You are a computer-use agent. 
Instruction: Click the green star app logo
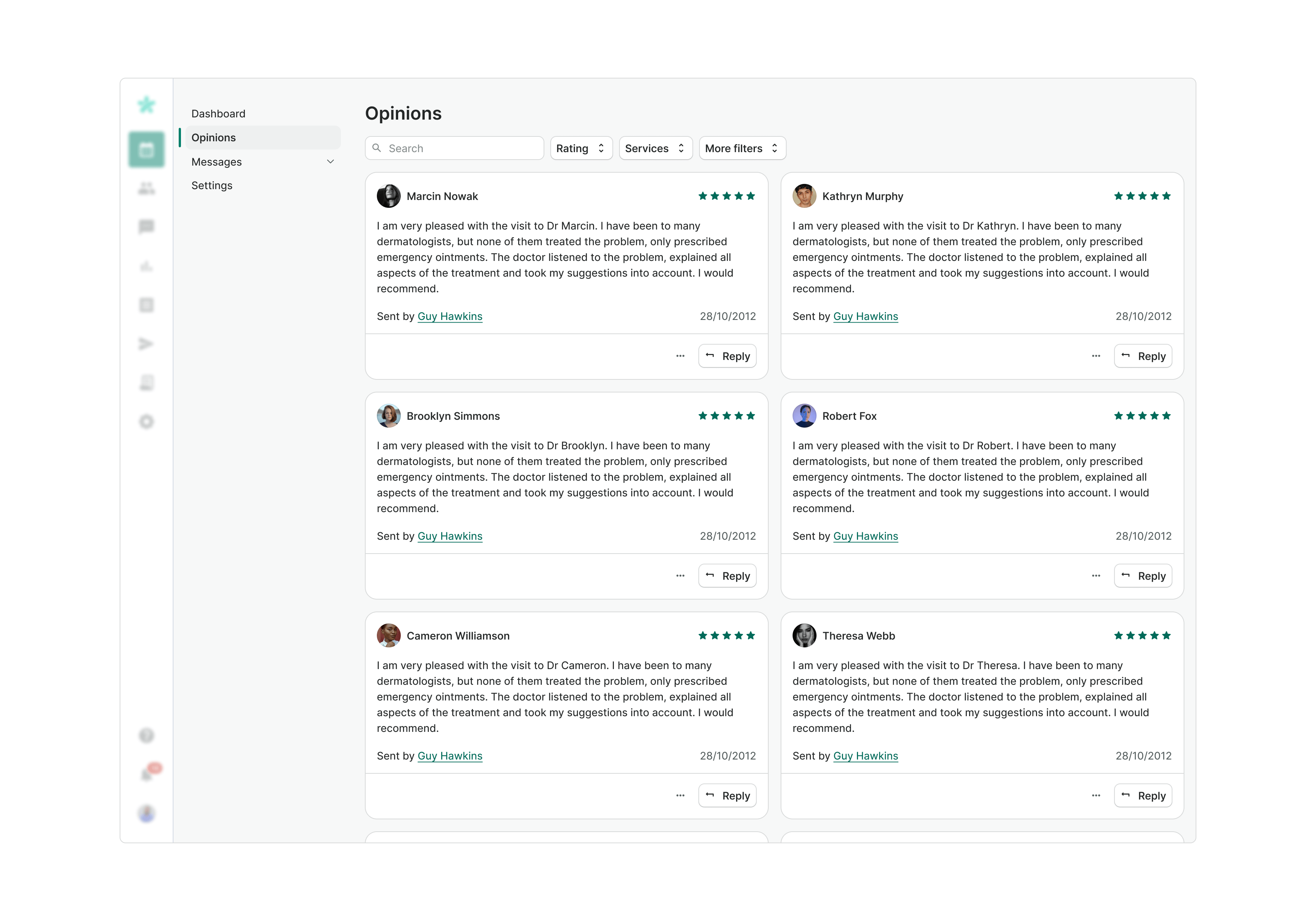[x=146, y=105]
